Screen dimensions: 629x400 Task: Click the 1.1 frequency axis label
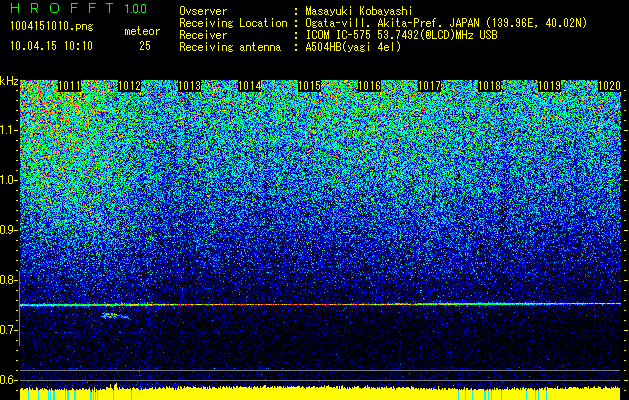point(8,130)
